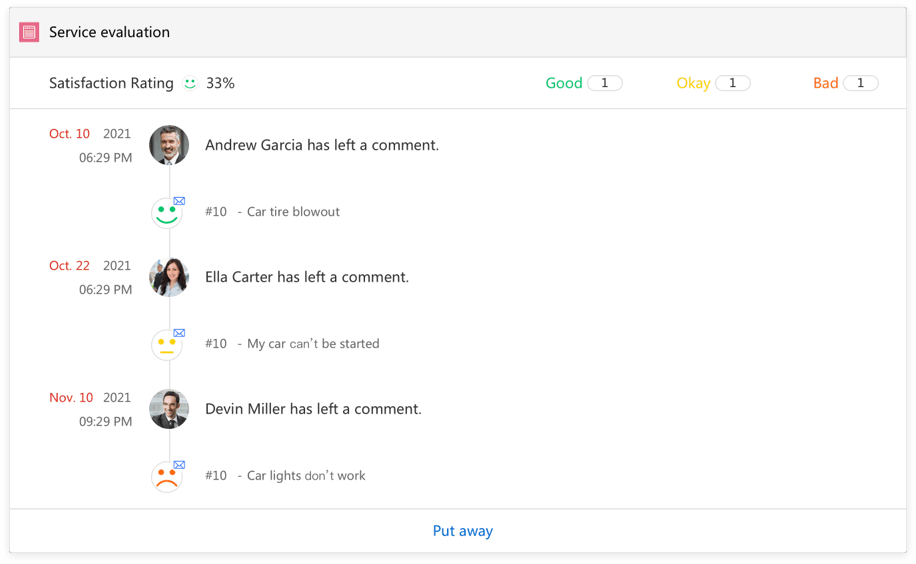Screen dimensions: 916x564
Task: Click the green smiley next to Satisfaction Rating
Action: [190, 84]
